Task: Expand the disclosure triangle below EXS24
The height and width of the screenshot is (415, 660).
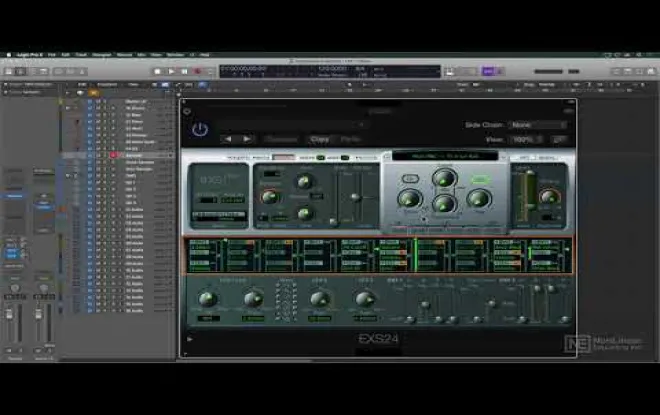Action: pyautogui.click(x=190, y=339)
